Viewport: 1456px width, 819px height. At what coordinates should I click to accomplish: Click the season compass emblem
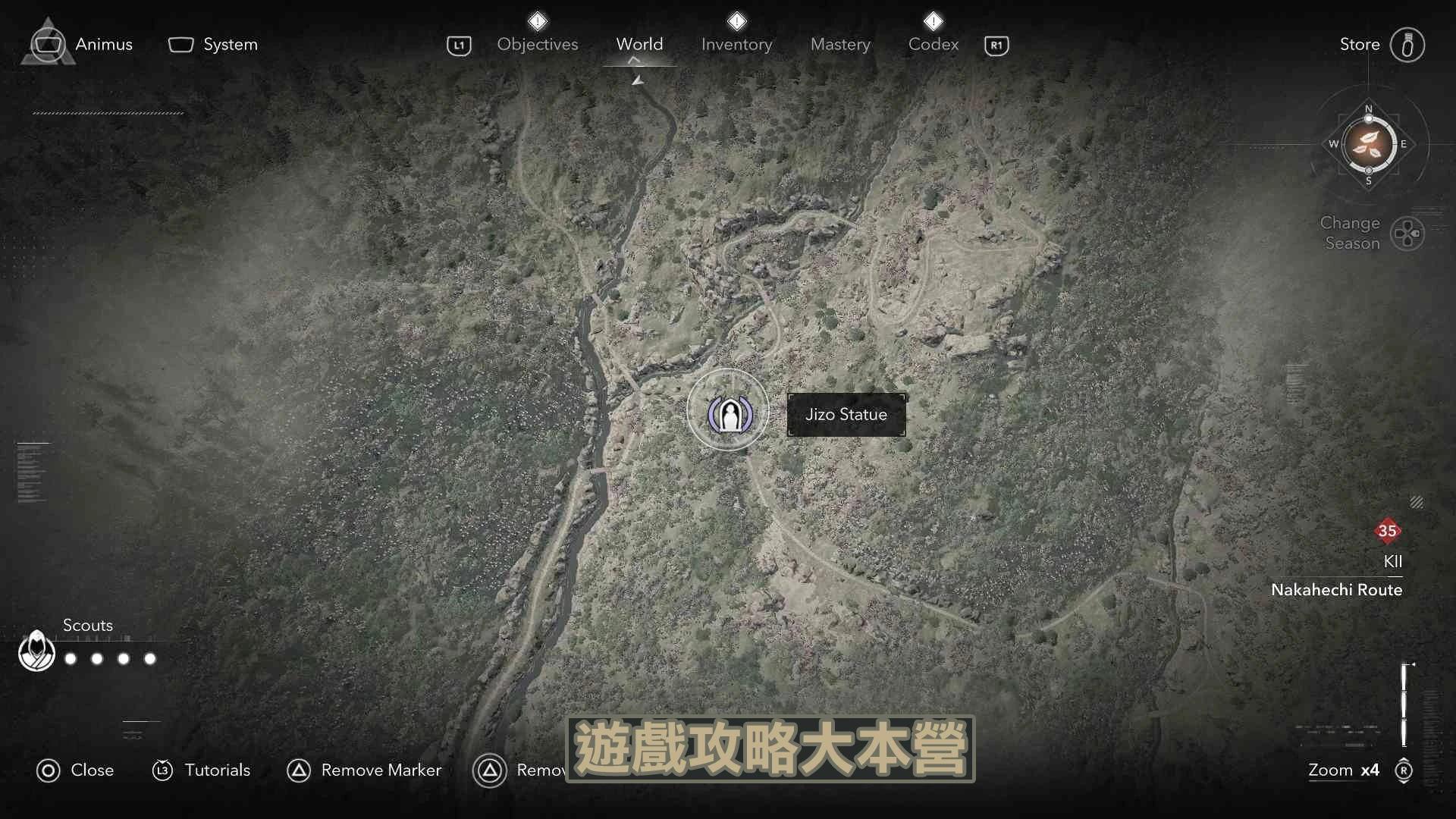[1369, 144]
